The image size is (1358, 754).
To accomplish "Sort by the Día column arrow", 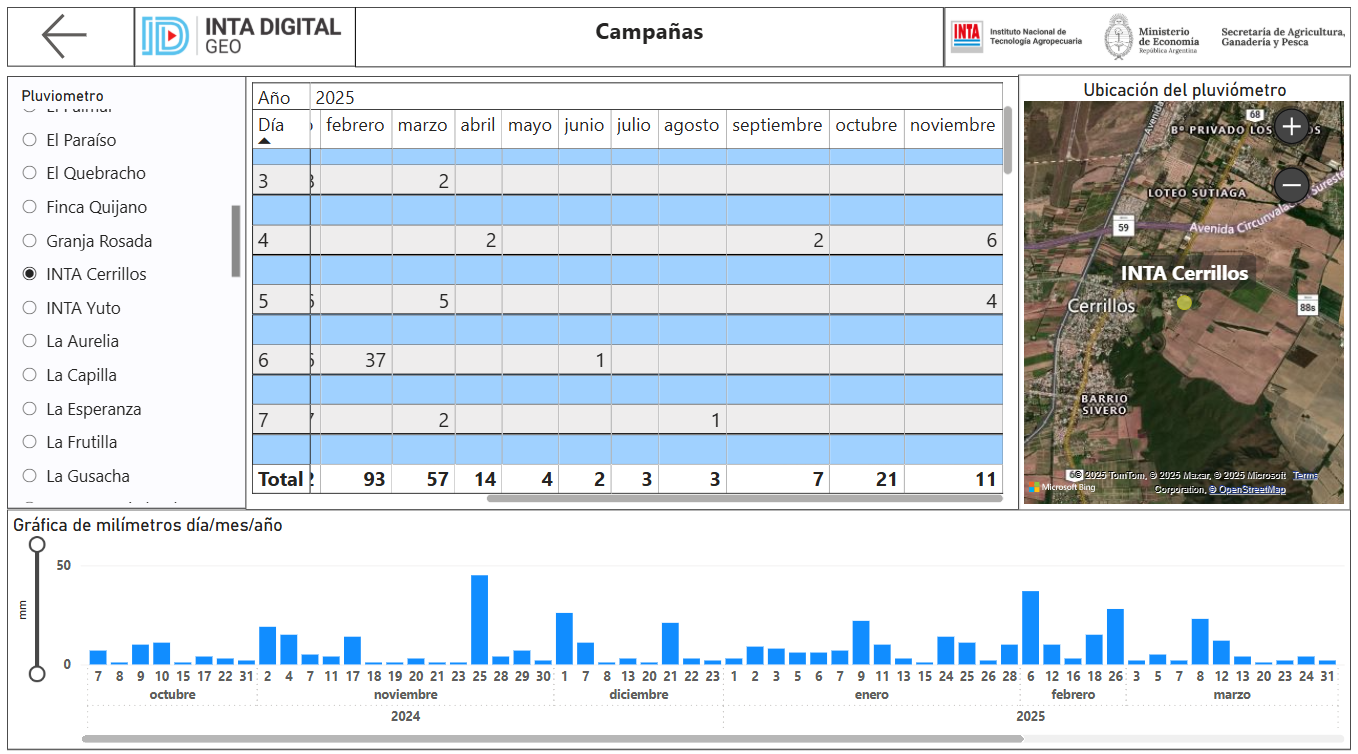I will [x=265, y=141].
